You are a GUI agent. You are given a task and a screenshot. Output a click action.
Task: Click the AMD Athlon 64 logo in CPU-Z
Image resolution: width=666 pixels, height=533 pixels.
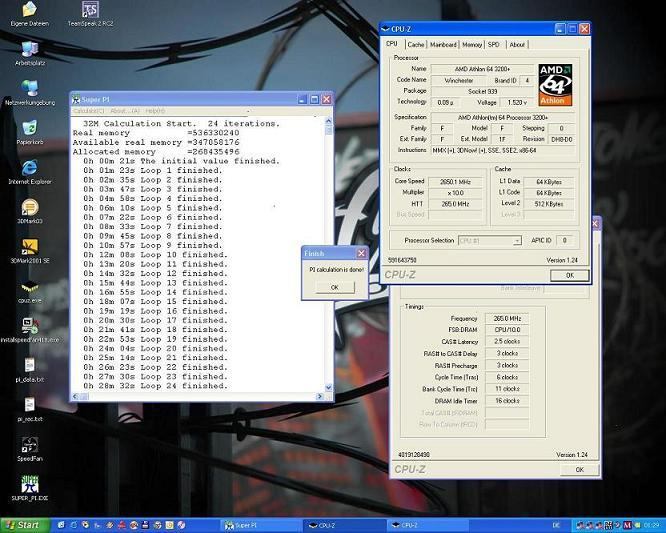pos(555,85)
